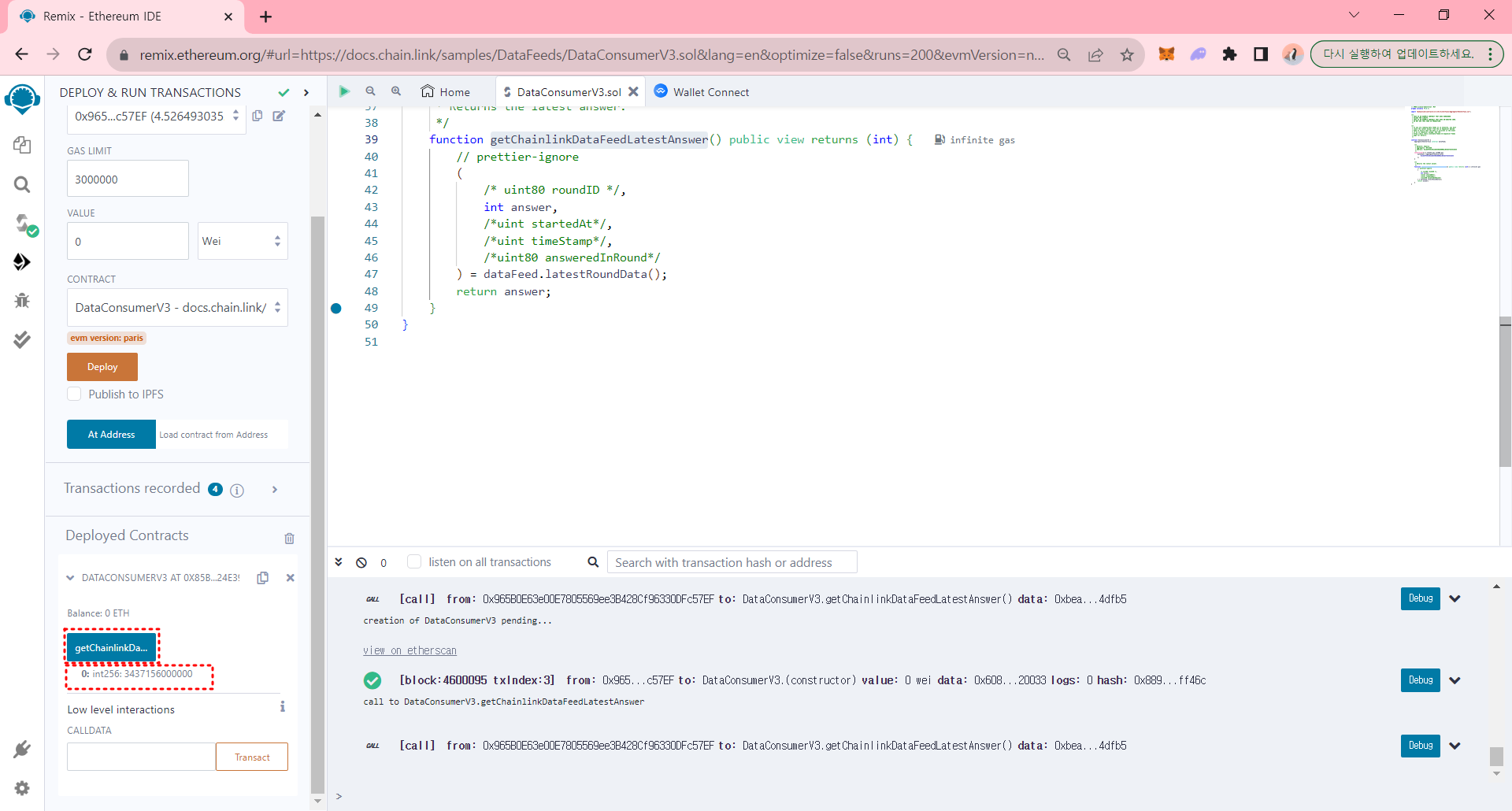Debug the first call log entry
This screenshot has height=811, width=1512.
pos(1421,598)
